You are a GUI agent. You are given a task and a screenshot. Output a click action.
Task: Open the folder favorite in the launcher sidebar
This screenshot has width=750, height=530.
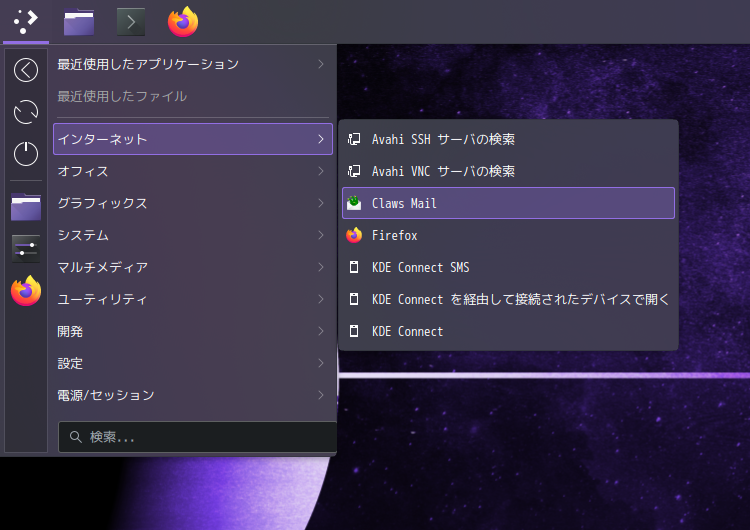(x=26, y=207)
